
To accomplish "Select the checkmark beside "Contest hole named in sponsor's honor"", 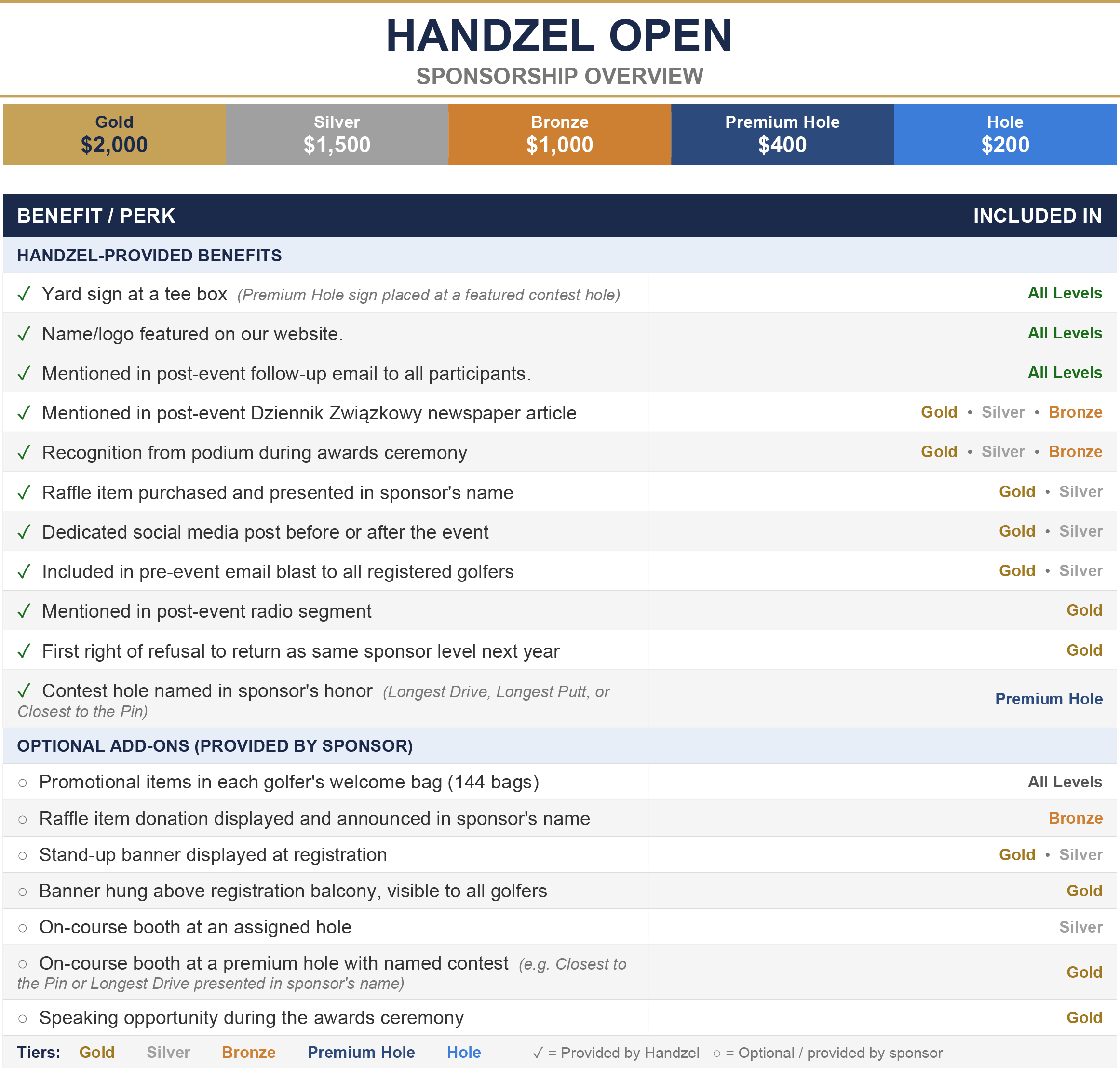I will tap(24, 691).
